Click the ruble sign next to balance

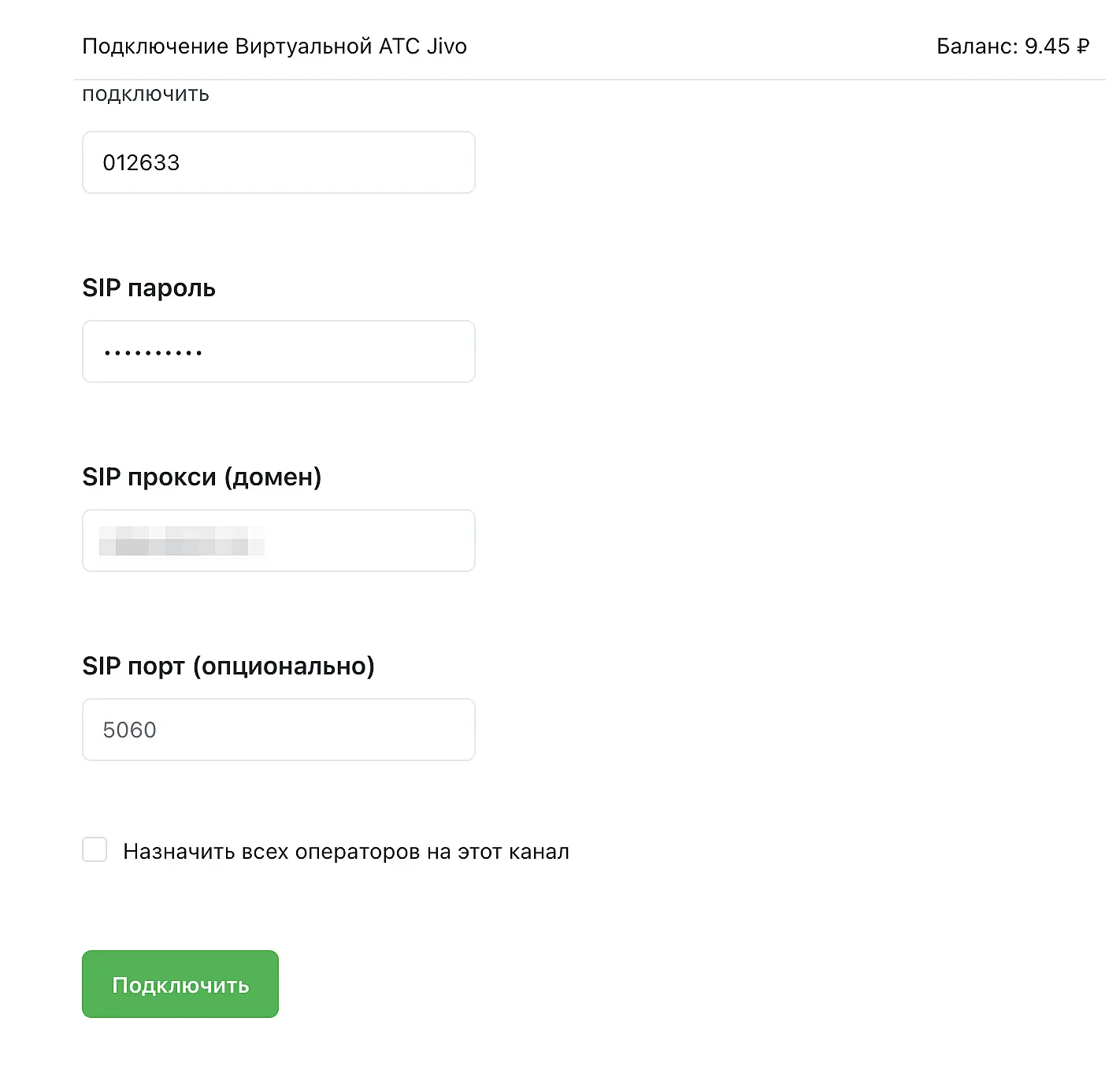tap(1083, 46)
